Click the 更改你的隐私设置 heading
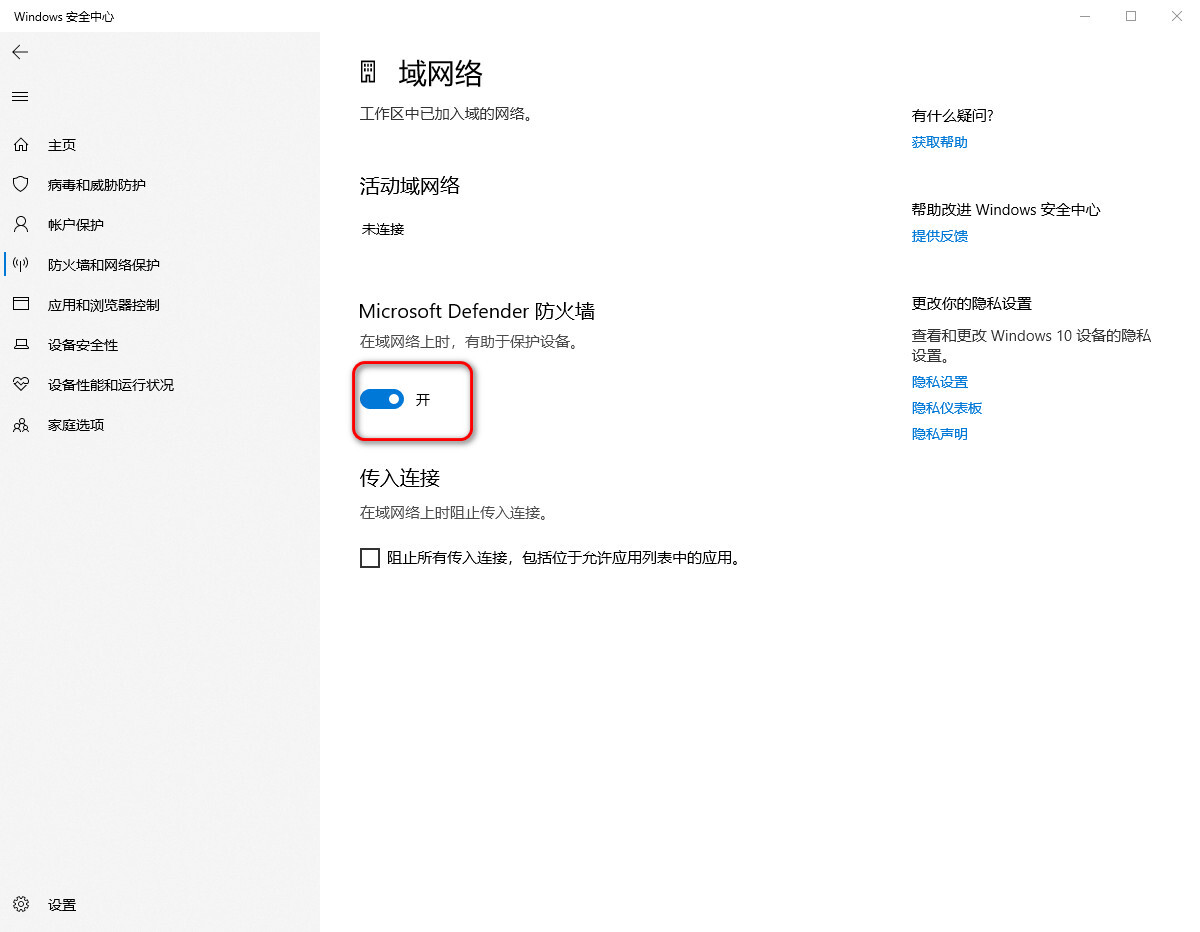Image resolution: width=1200 pixels, height=932 pixels. coord(972,304)
